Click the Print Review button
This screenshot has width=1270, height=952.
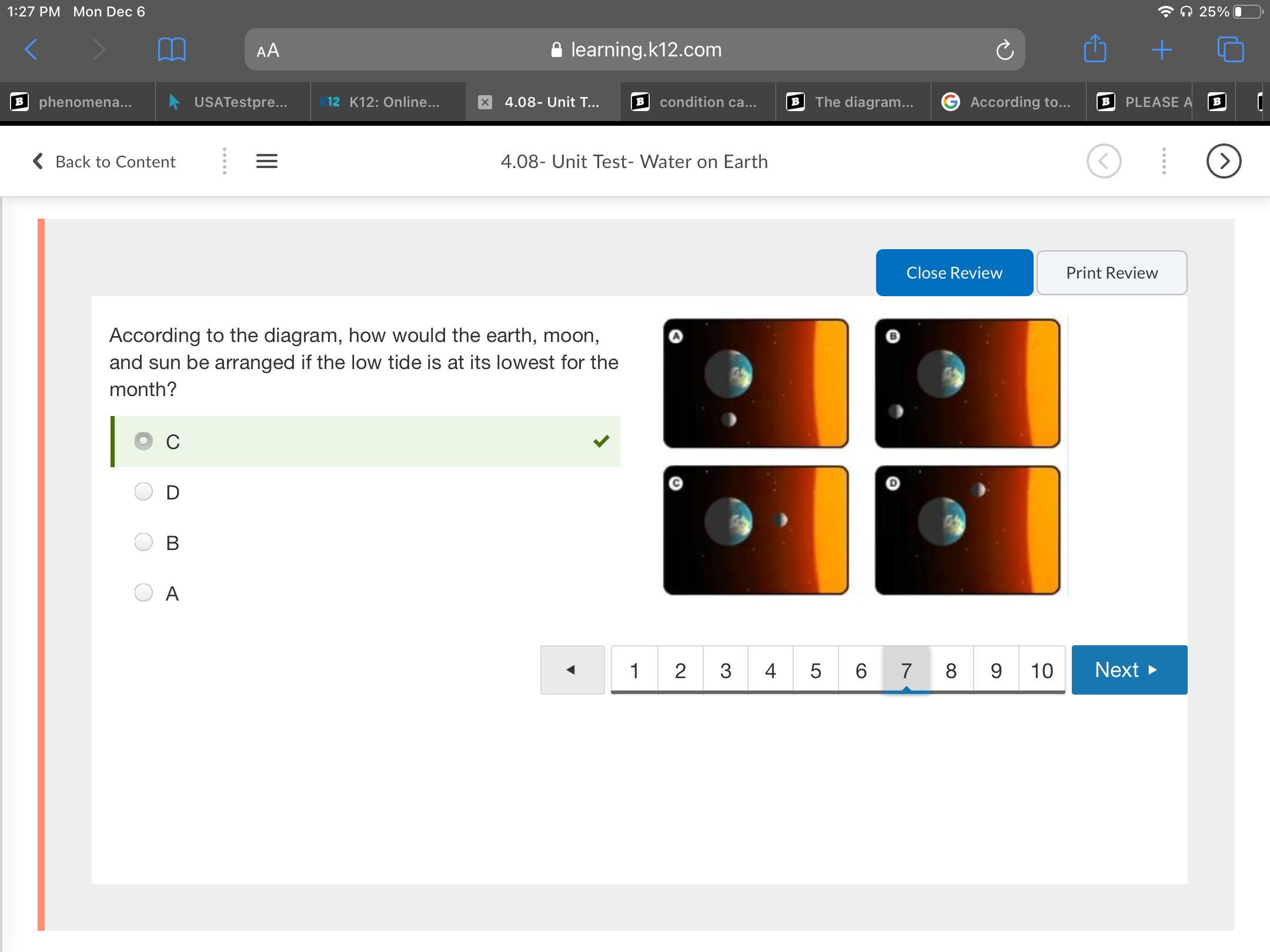tap(1111, 273)
